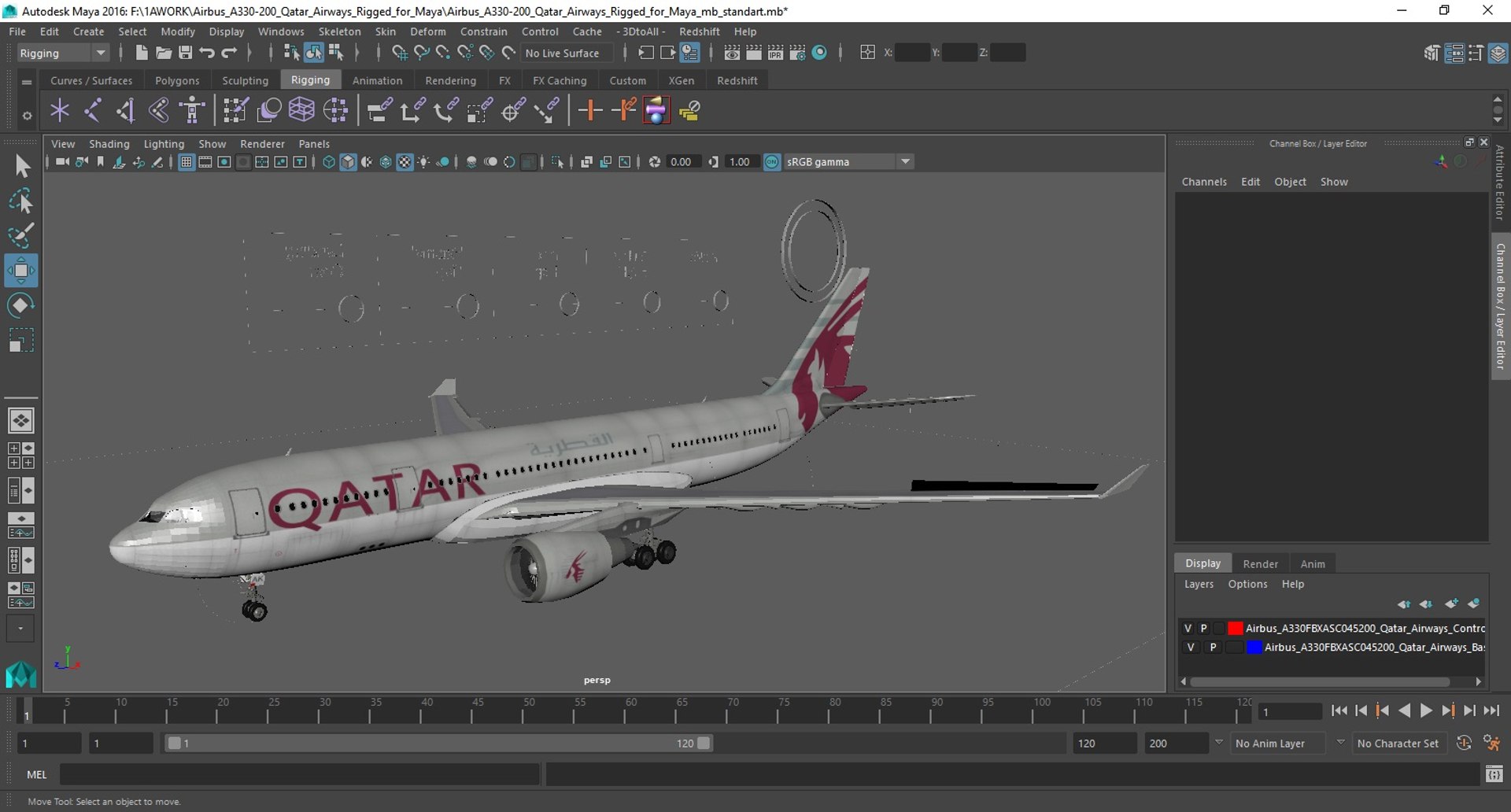Toggle visibility V of the Controllers layer

click(x=1188, y=628)
